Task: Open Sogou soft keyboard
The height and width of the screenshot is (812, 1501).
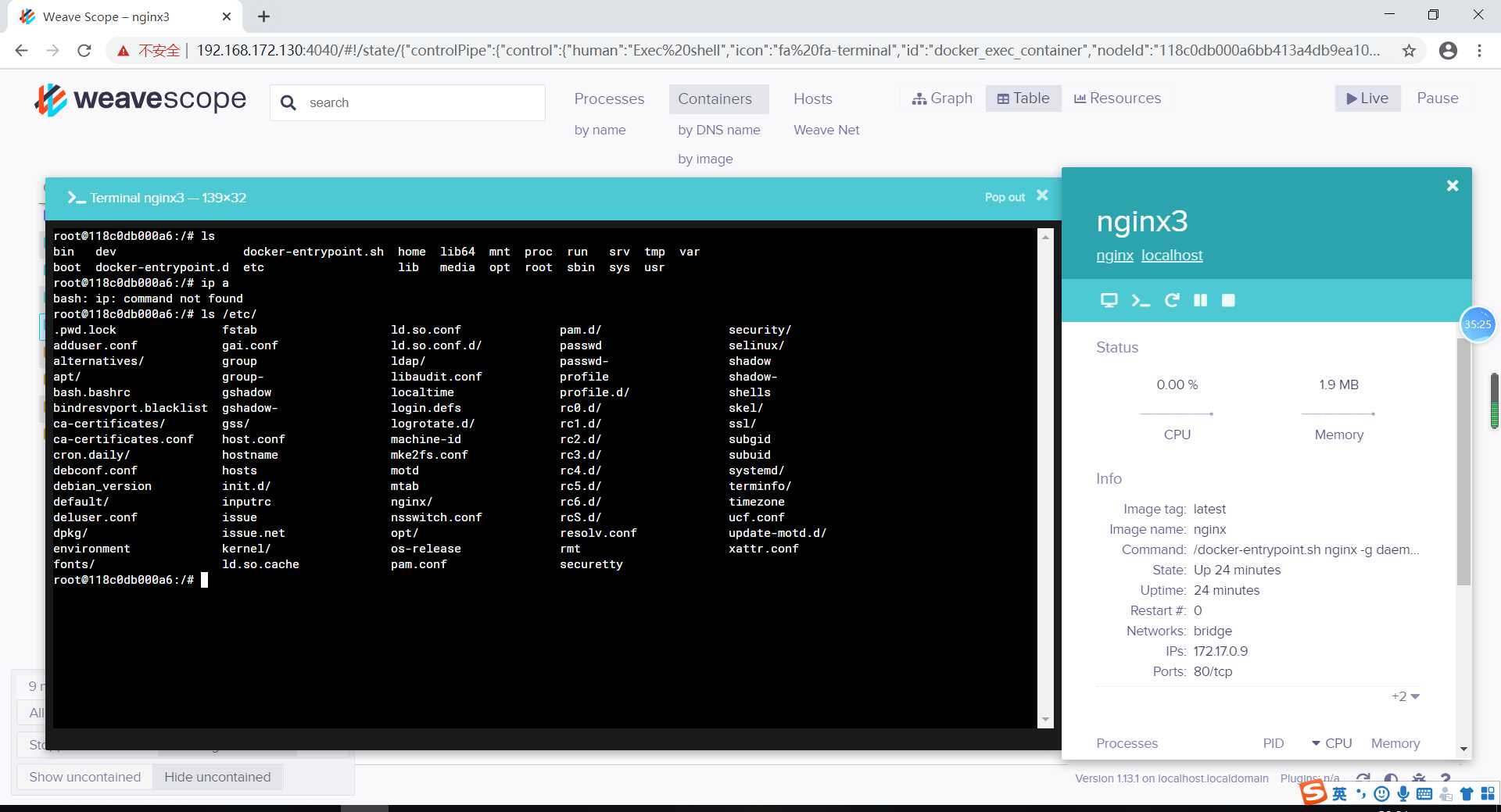Action: pyautogui.click(x=1424, y=794)
